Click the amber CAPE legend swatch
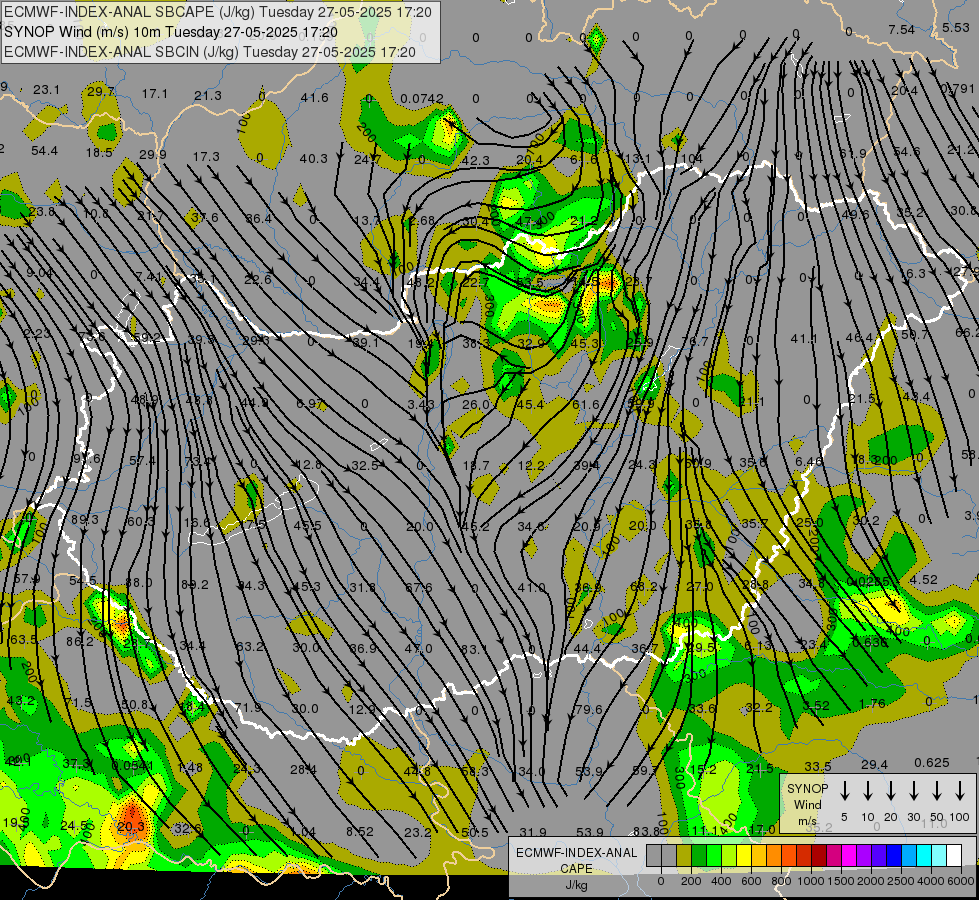 tap(759, 855)
